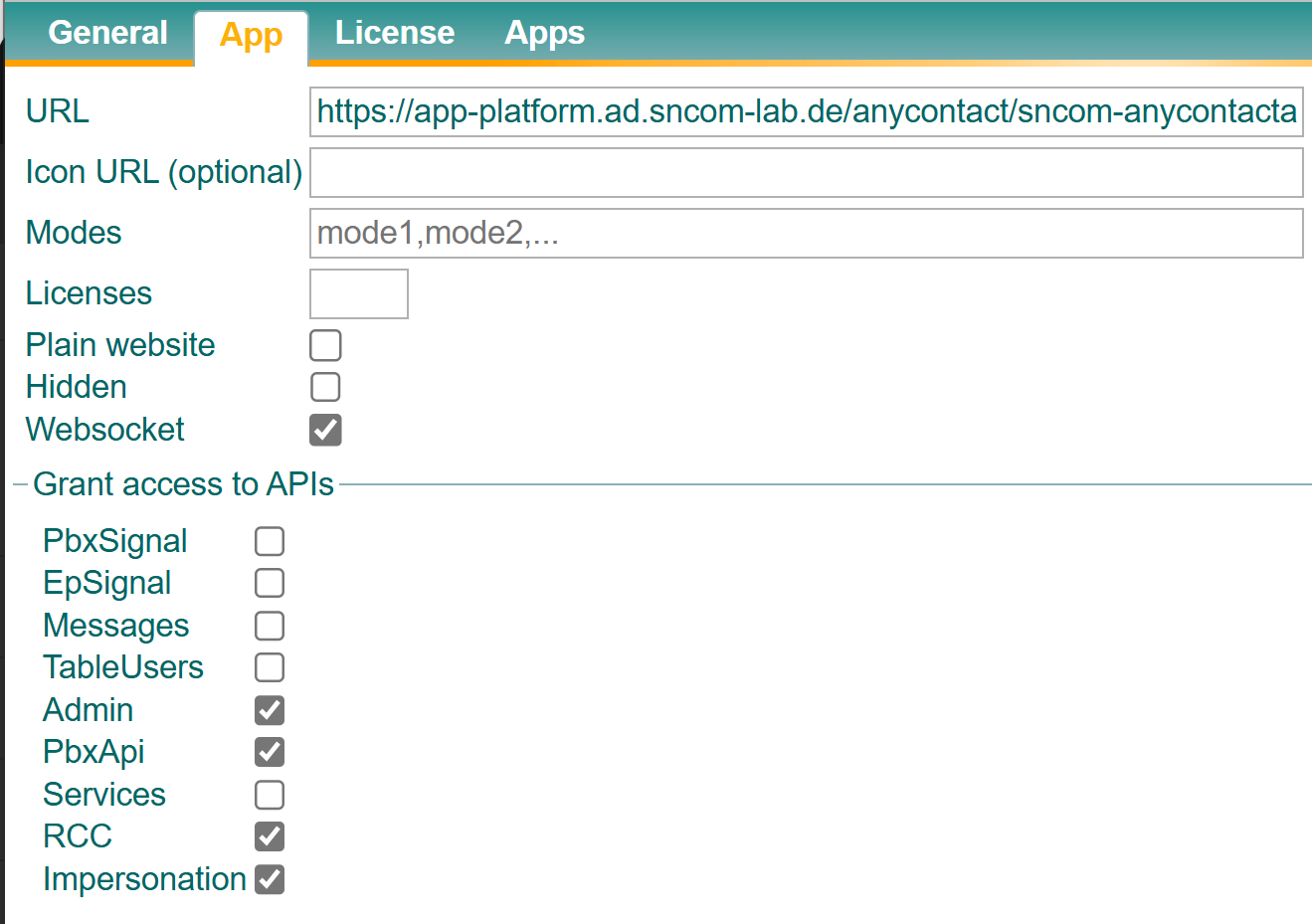Uncheck the Websocket checkbox
Image resolution: width=1312 pixels, height=924 pixels.
[325, 430]
